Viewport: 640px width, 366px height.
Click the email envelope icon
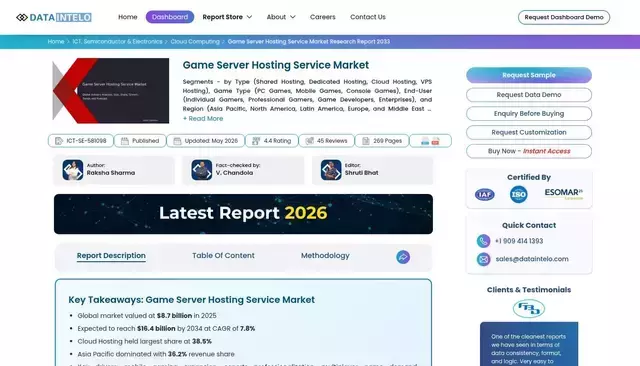(x=483, y=259)
